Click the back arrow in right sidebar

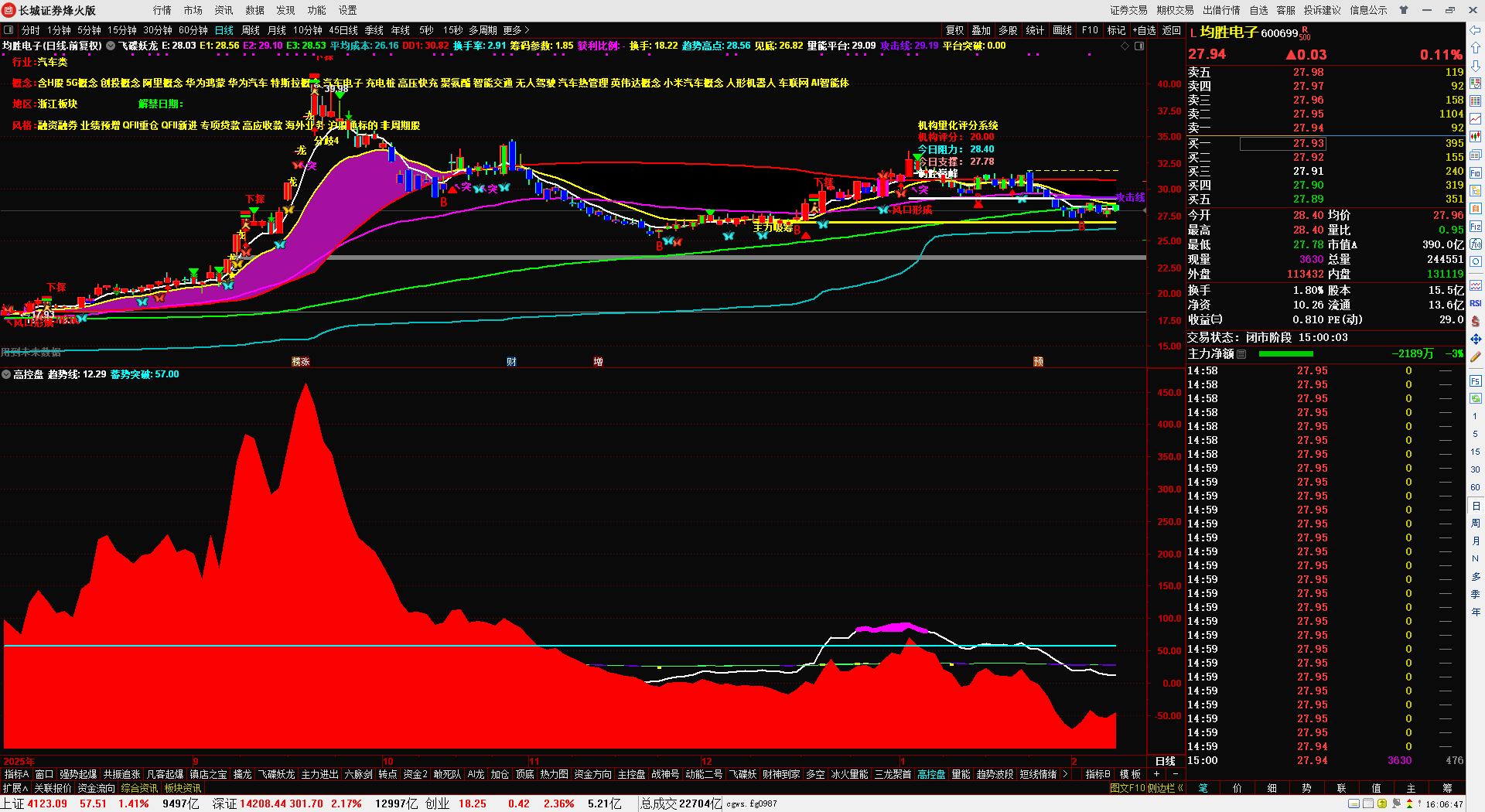click(x=1476, y=30)
